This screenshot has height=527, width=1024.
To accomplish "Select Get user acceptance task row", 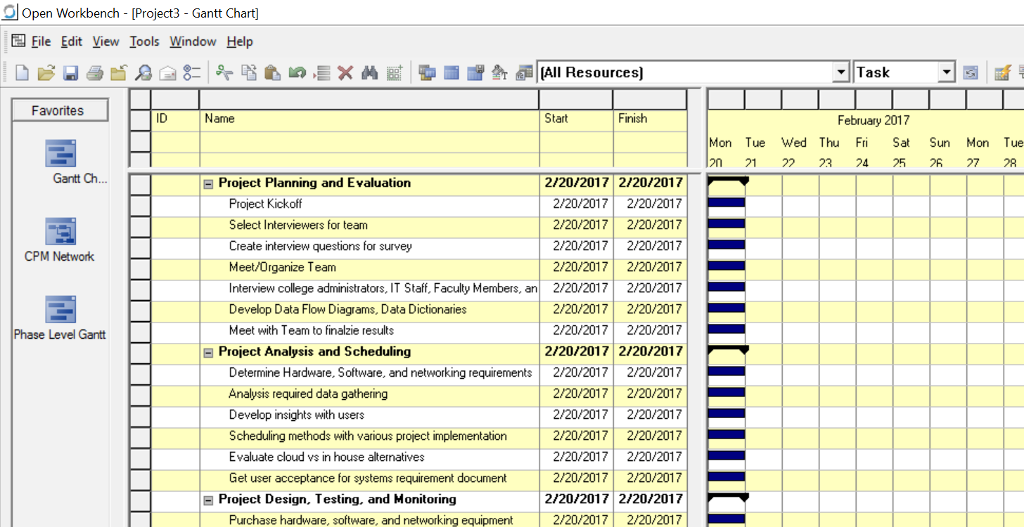I will tap(368, 478).
